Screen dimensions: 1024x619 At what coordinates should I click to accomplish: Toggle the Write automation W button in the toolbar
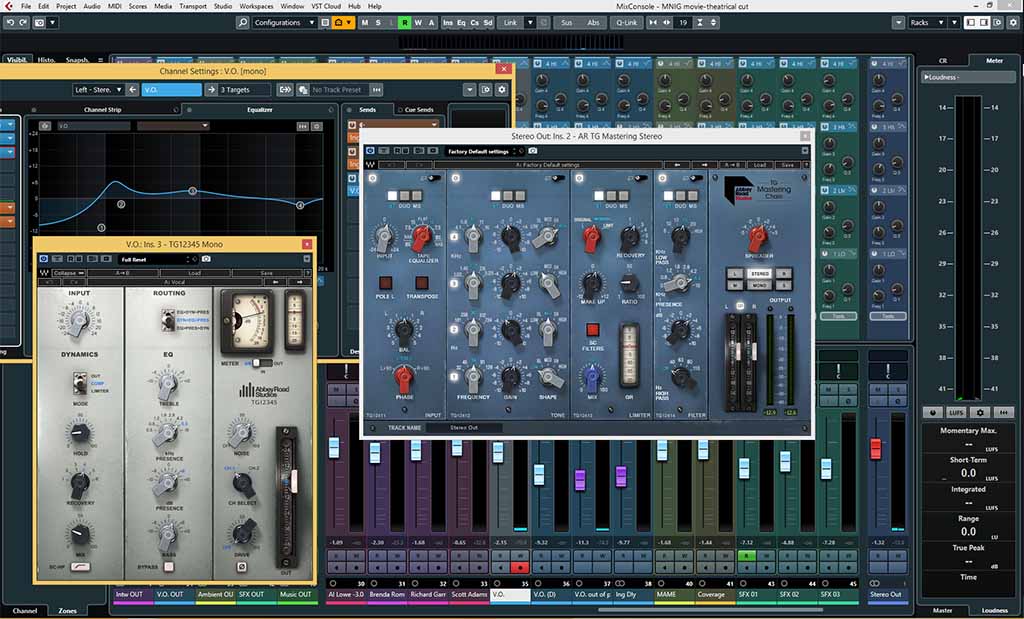pos(418,22)
